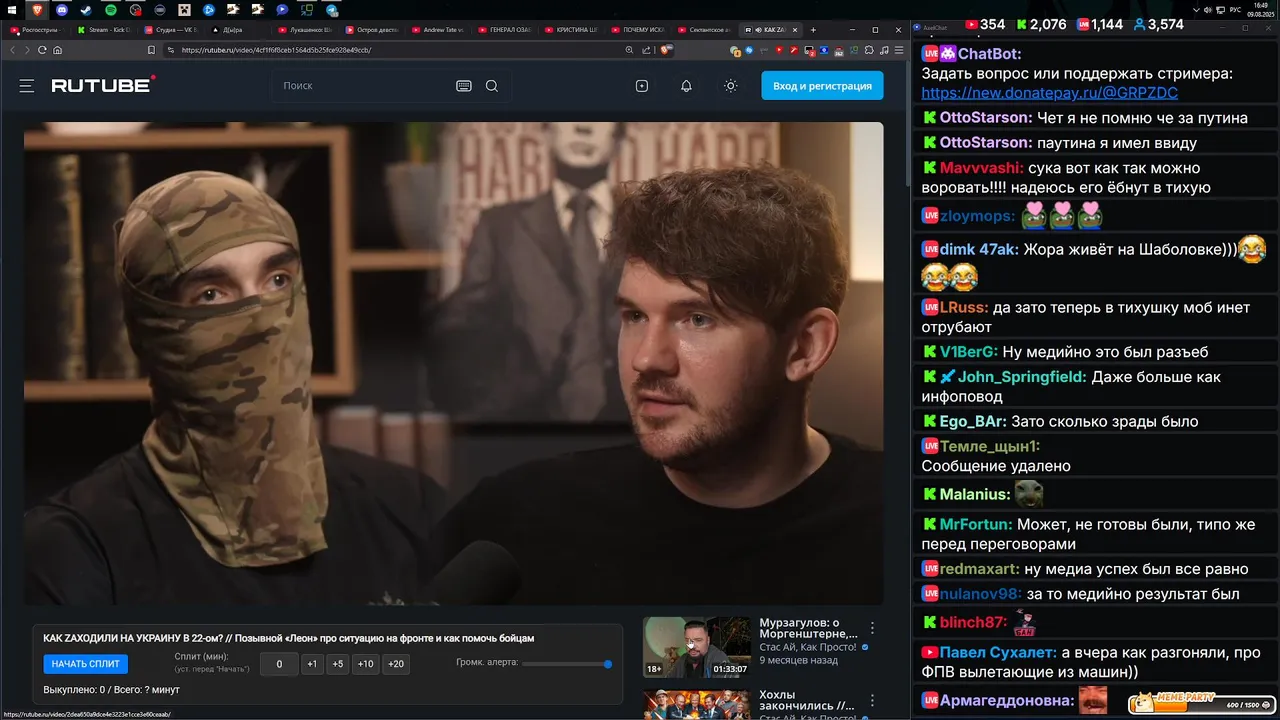
Task: Click share icon in address bar
Action: [x=647, y=50]
